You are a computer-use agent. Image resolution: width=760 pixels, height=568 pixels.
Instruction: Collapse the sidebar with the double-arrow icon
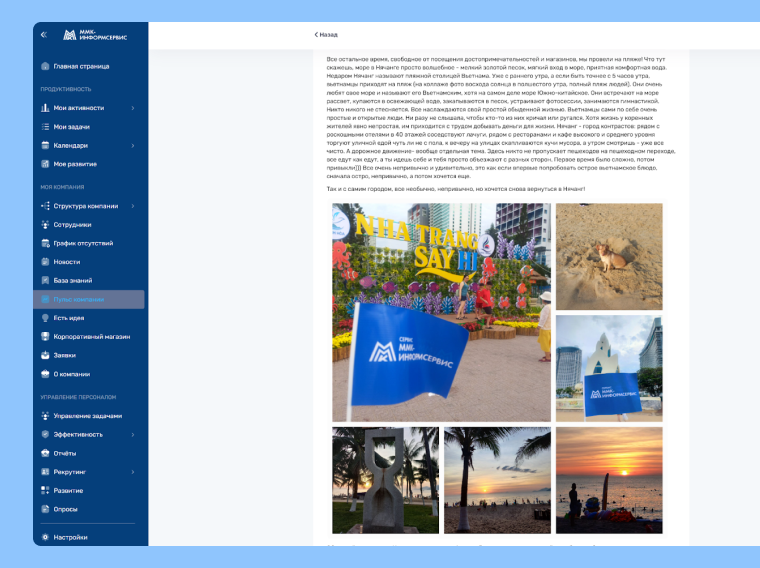click(x=44, y=35)
